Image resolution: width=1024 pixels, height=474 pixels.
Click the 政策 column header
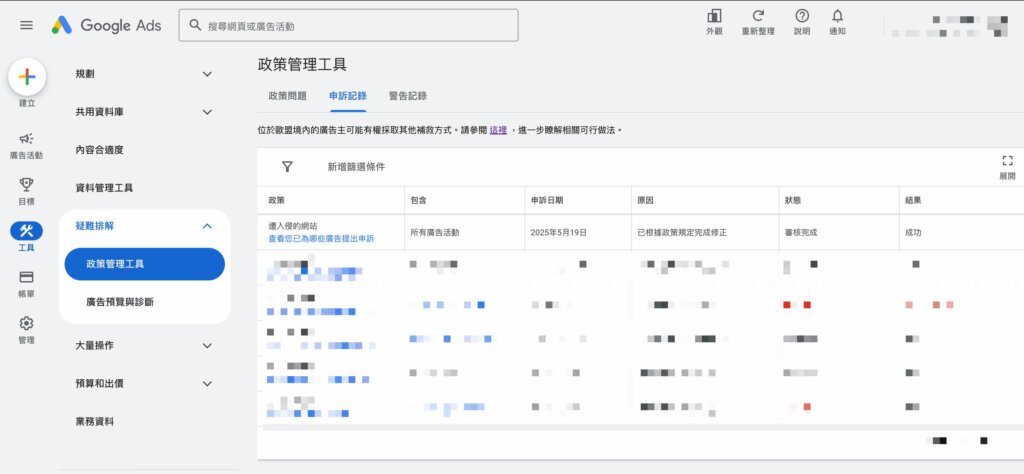click(x=276, y=200)
